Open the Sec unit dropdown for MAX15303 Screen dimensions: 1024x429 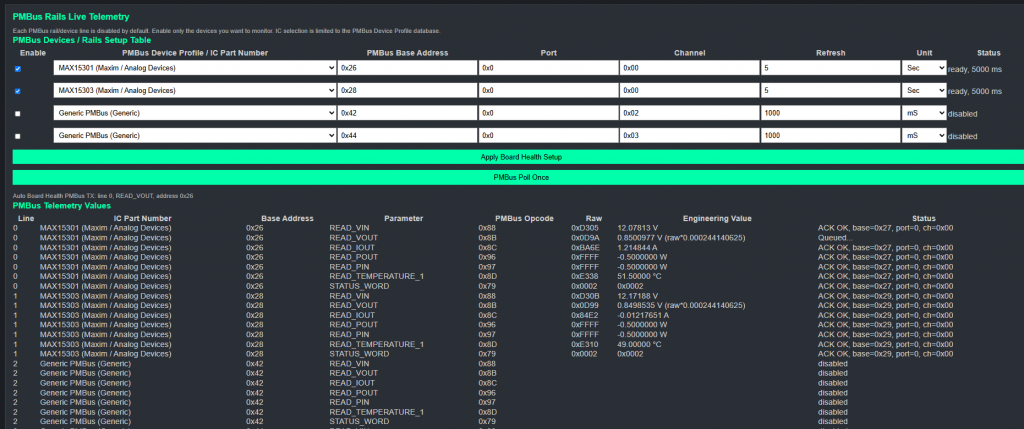tap(923, 91)
